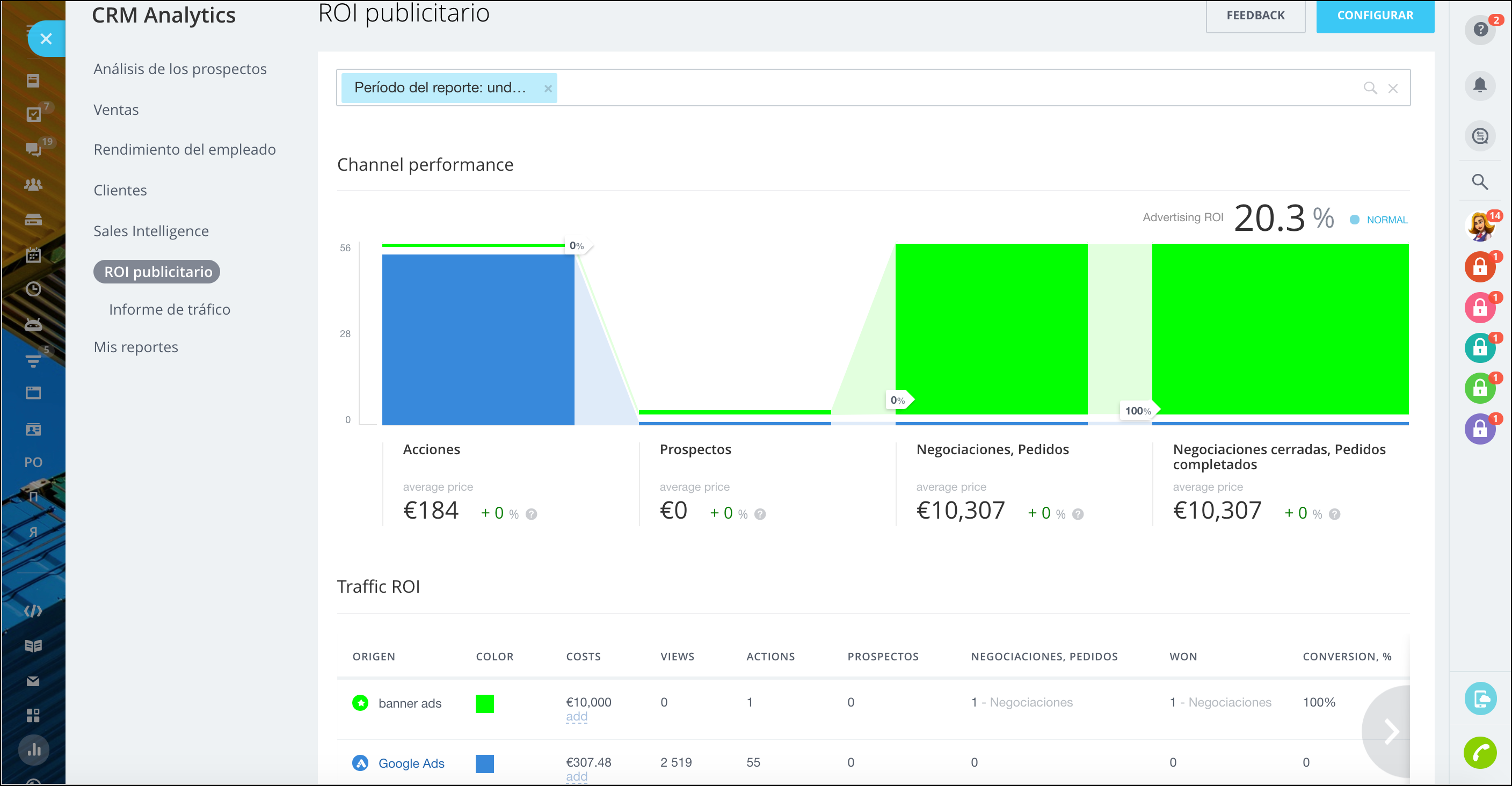Expand table with right chevron arrow
This screenshot has height=786, width=1512.
1391,731
